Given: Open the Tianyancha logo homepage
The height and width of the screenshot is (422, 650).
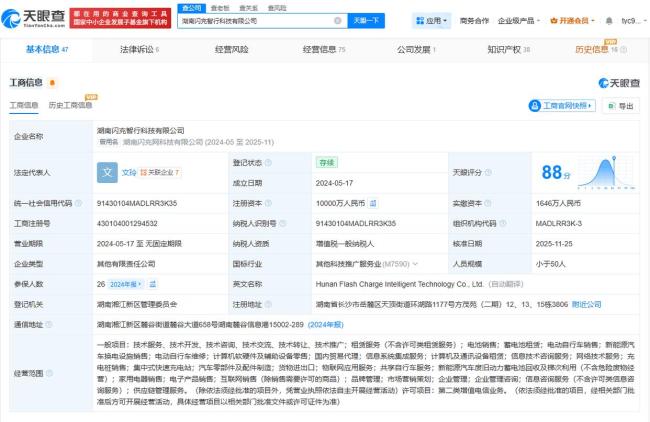Looking at the screenshot, I should click(x=34, y=18).
